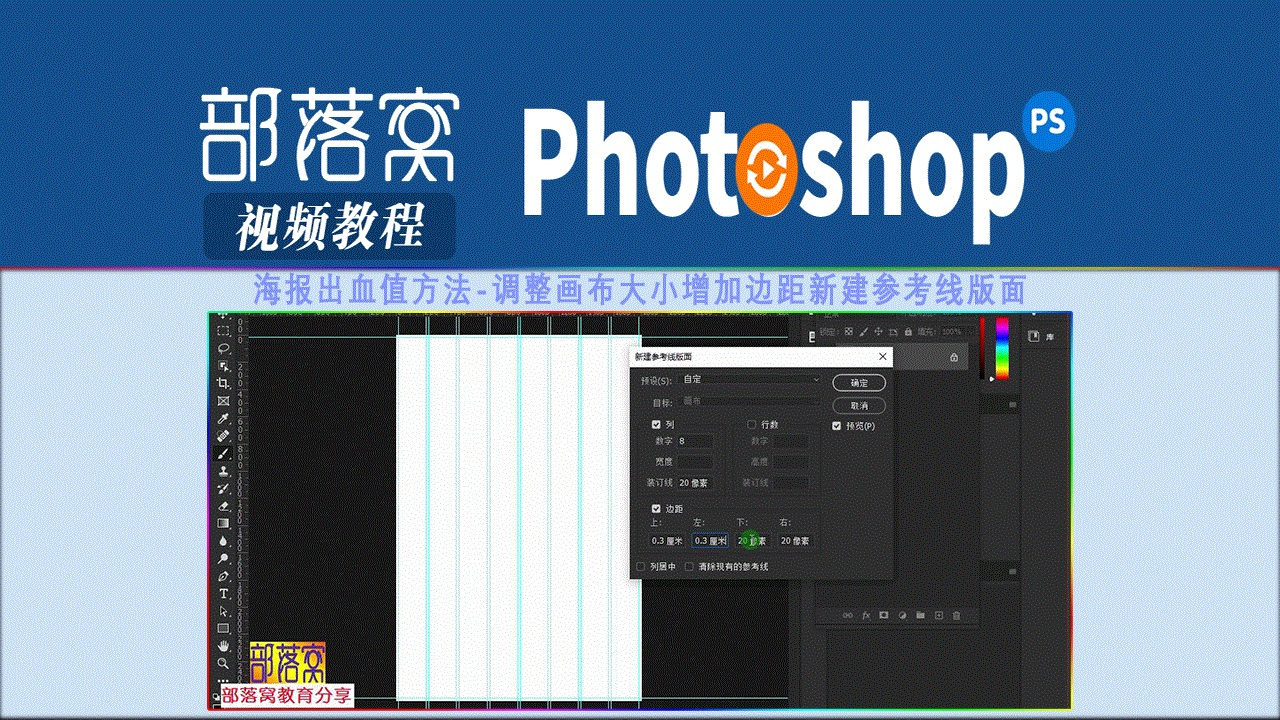
Task: Select the Eraser tool
Action: point(223,506)
